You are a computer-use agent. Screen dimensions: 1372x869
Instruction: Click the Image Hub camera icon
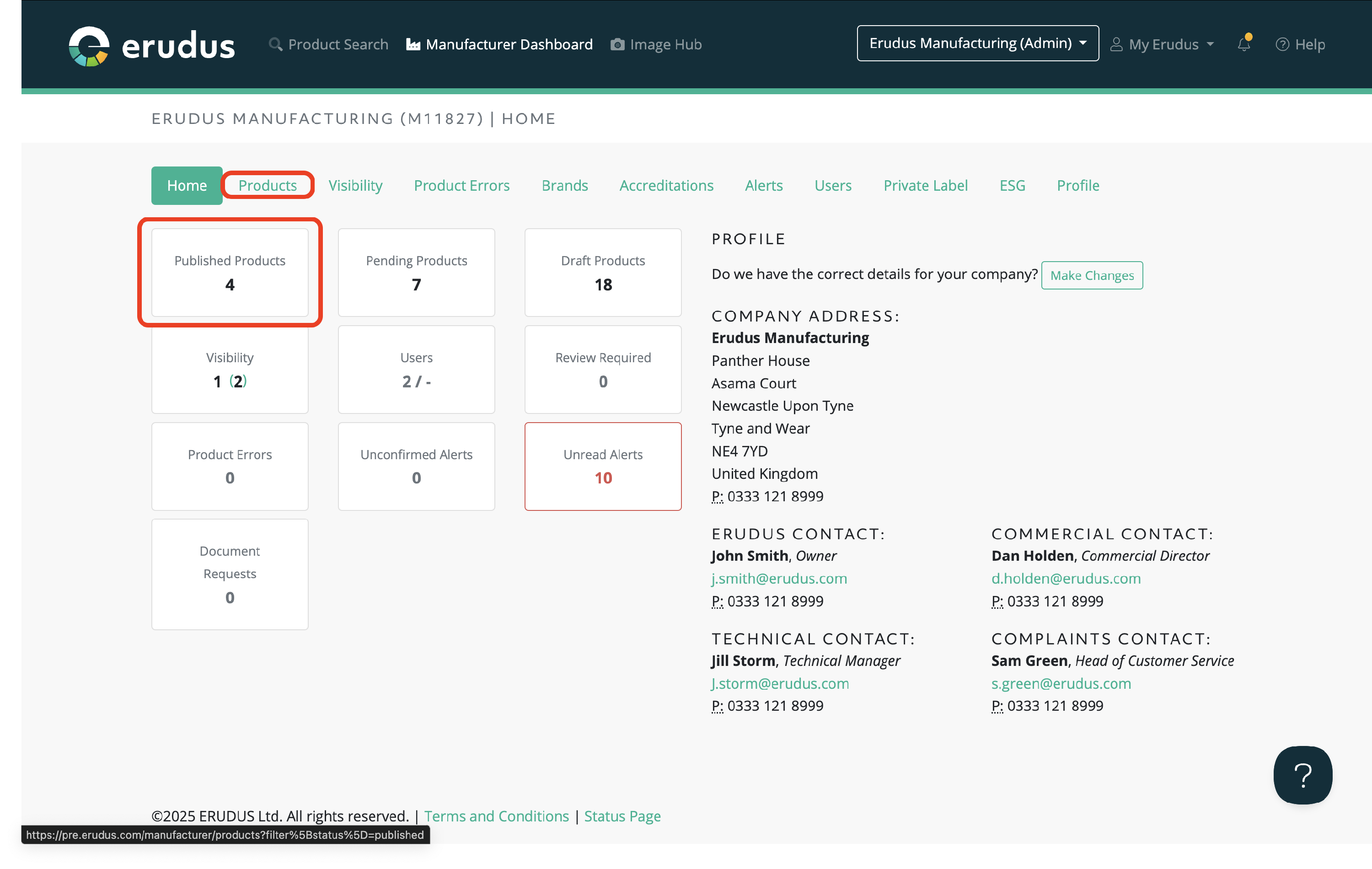pyautogui.click(x=617, y=44)
